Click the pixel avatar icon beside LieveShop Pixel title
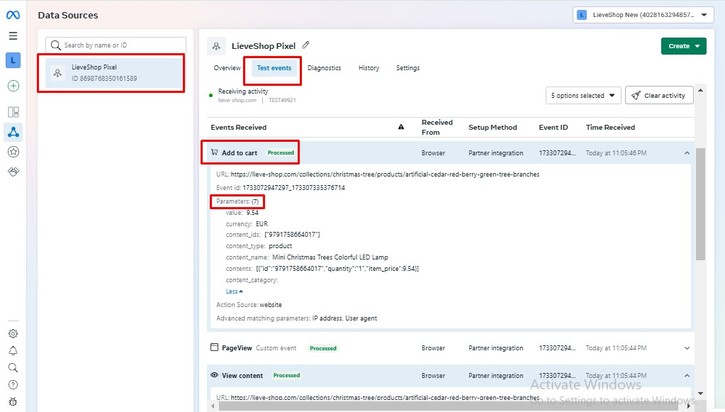 pyautogui.click(x=216, y=46)
